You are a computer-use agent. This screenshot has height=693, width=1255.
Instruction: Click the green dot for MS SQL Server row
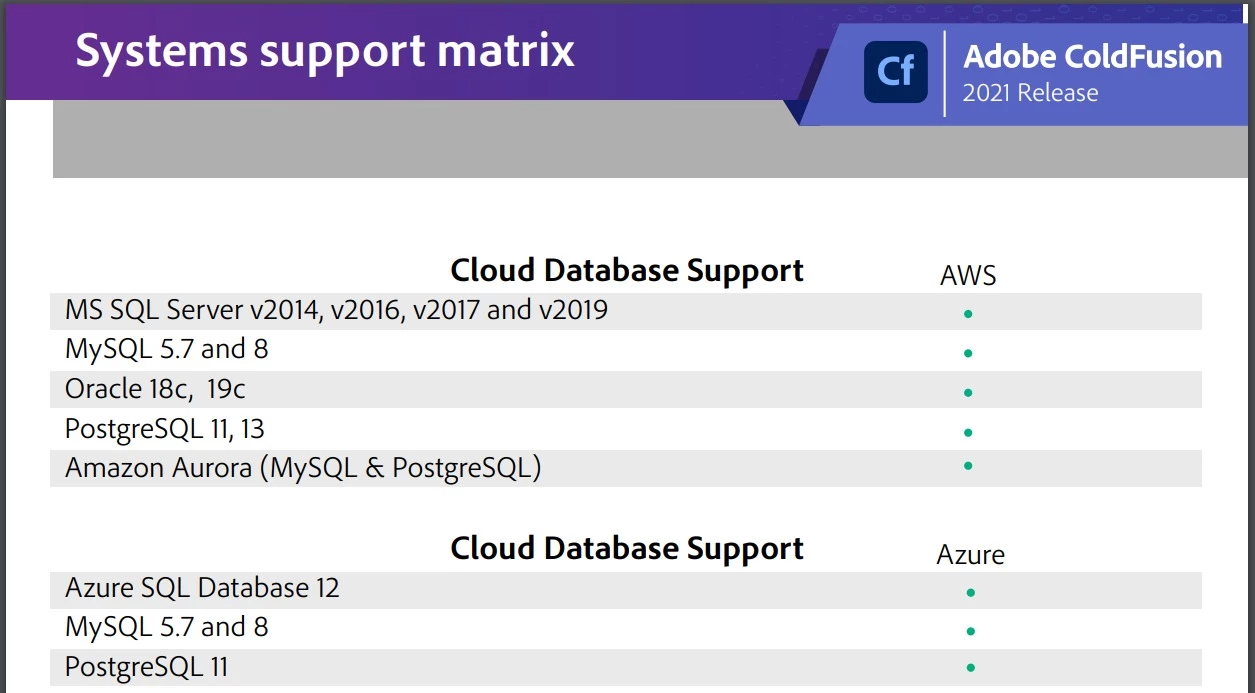point(968,314)
